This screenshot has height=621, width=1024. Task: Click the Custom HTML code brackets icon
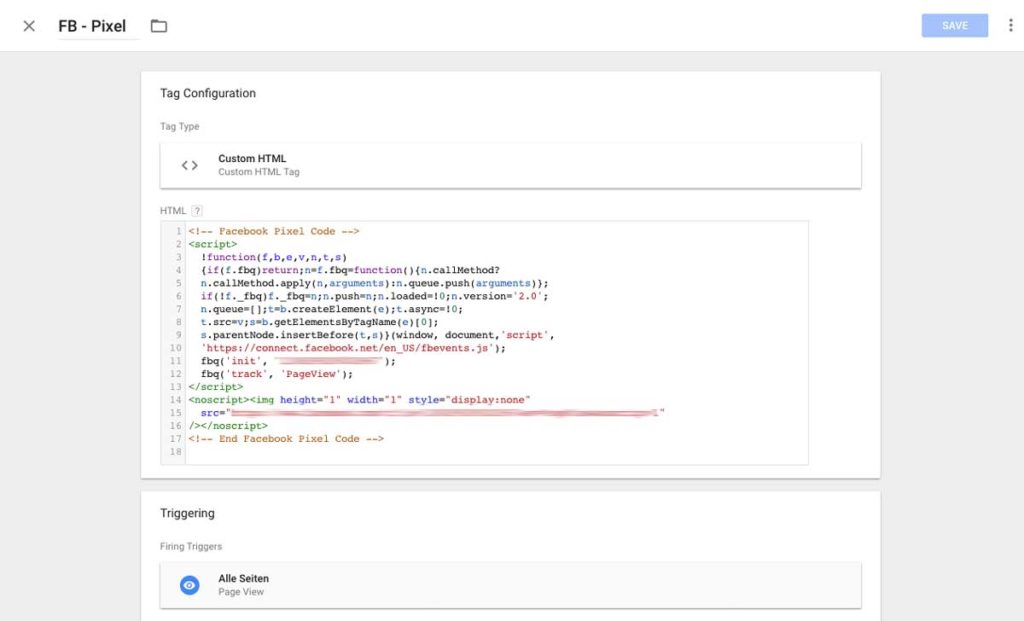pyautogui.click(x=189, y=165)
